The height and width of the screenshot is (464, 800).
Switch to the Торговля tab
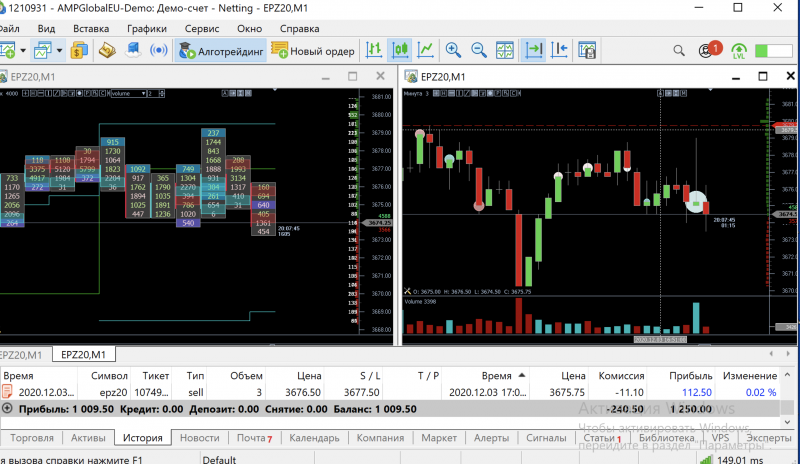click(32, 438)
